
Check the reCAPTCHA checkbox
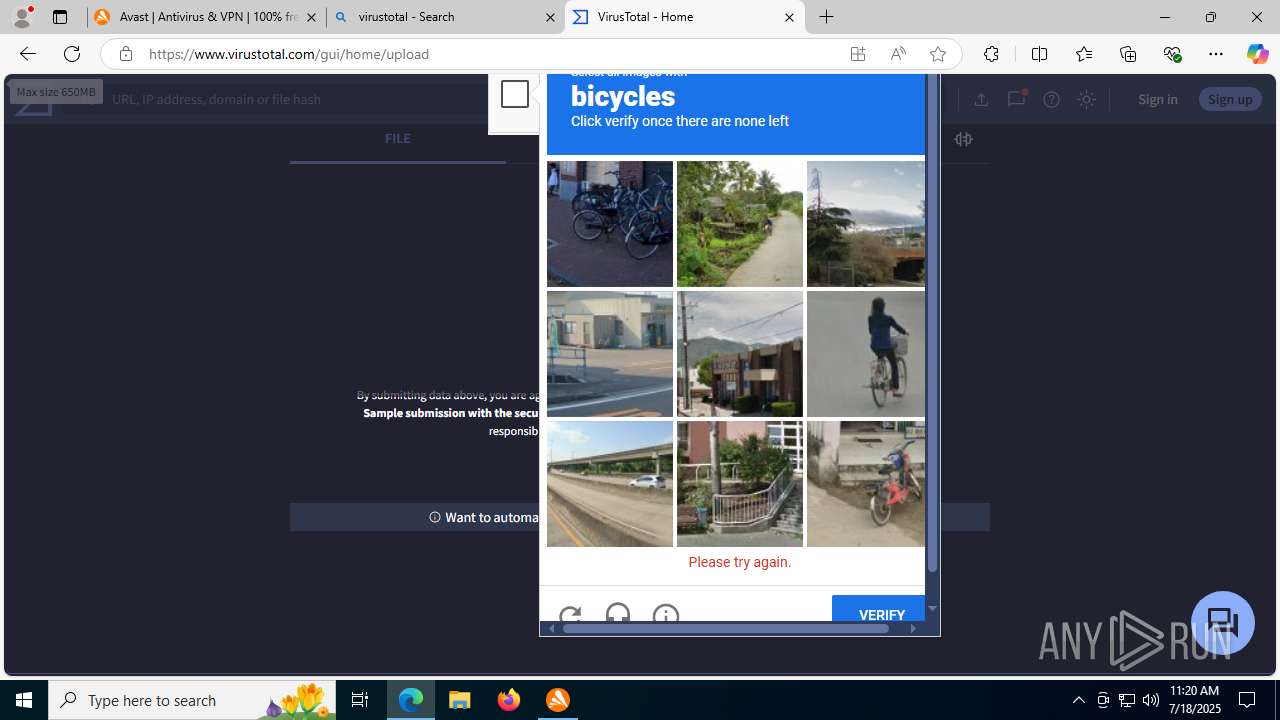(x=515, y=94)
